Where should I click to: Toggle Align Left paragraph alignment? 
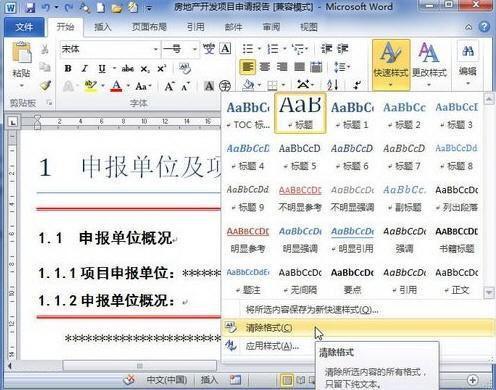pyautogui.click(x=248, y=67)
